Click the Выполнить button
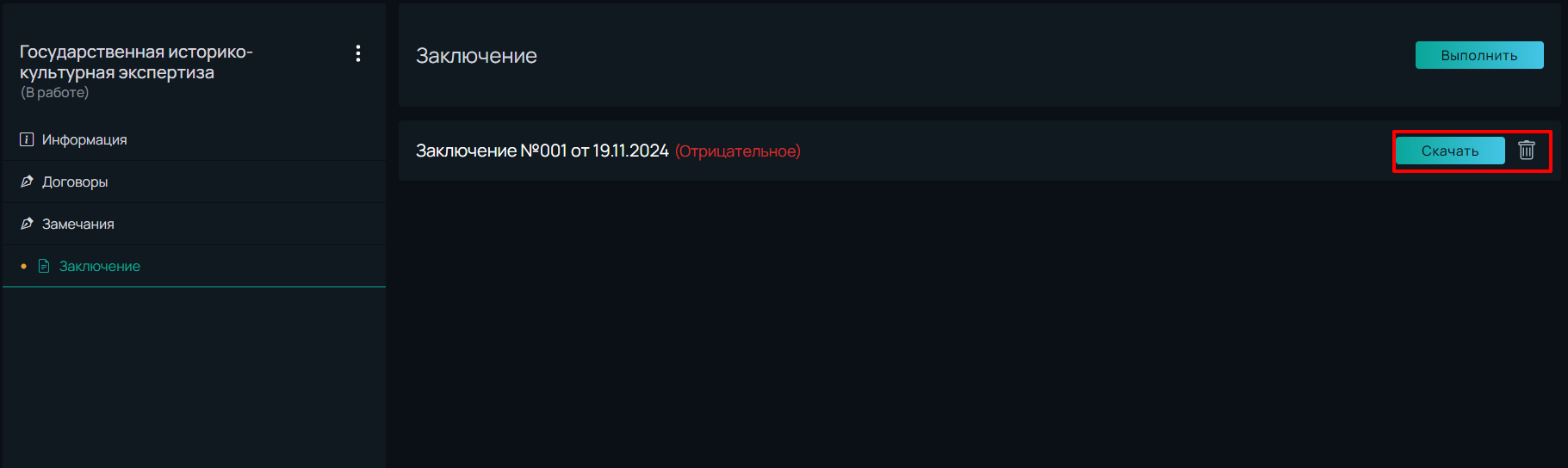The image size is (1568, 468). point(1479,55)
